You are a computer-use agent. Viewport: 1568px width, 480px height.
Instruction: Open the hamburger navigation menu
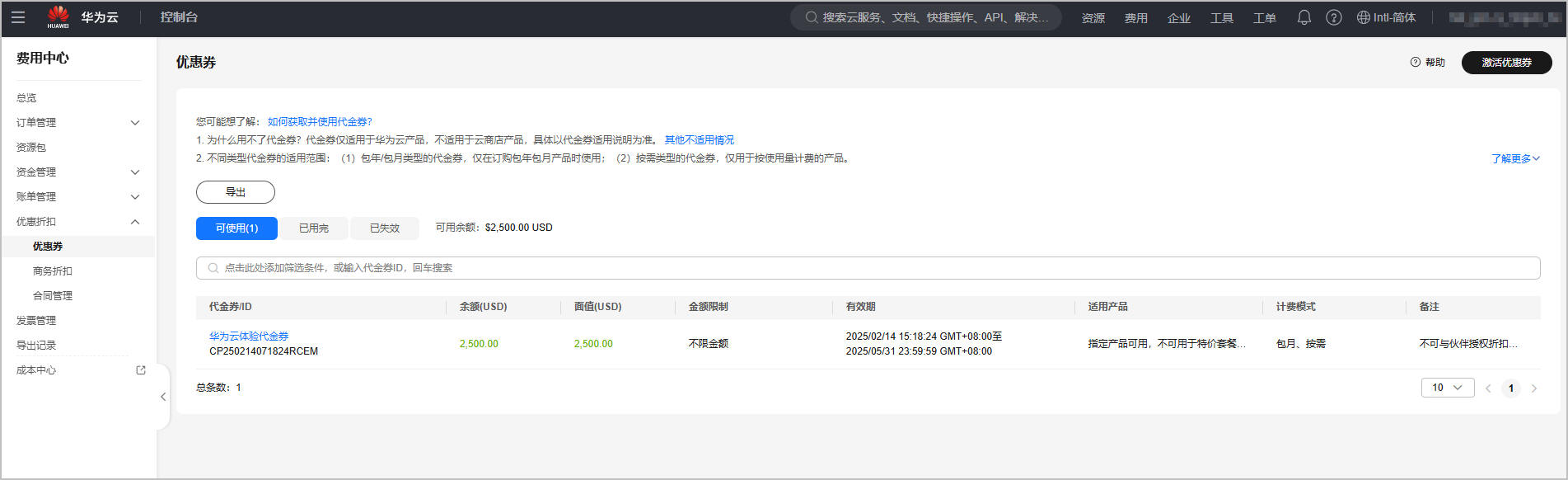click(17, 17)
